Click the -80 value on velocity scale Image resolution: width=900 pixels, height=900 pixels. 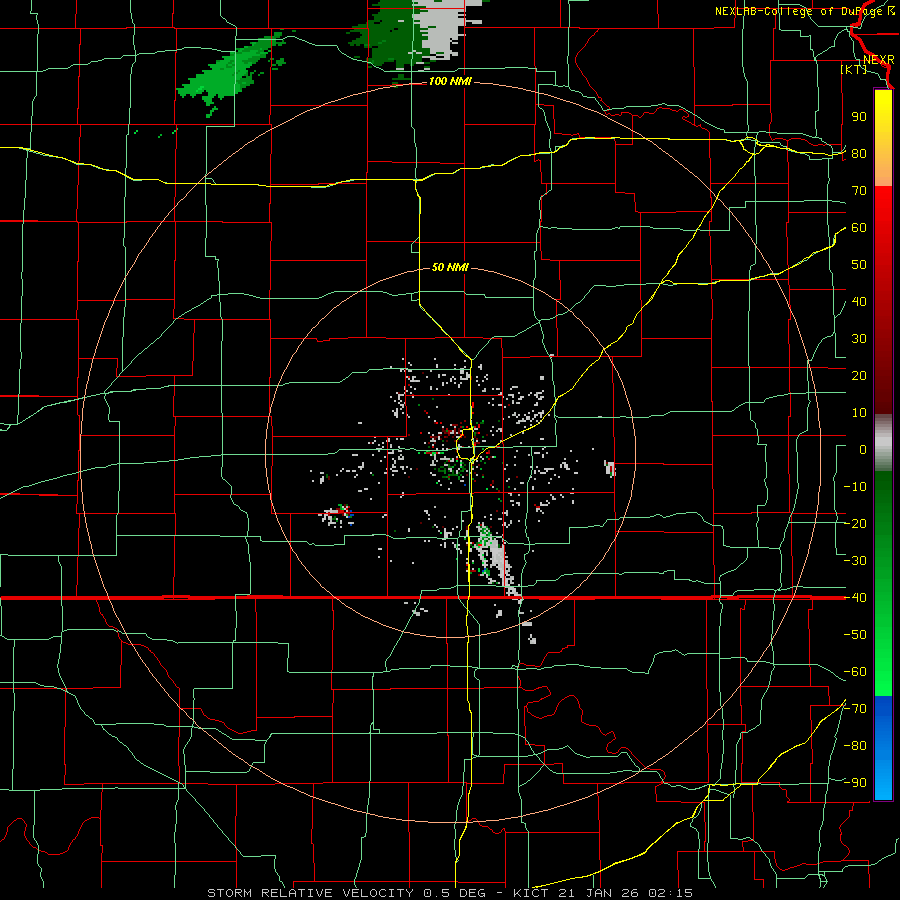(855, 746)
